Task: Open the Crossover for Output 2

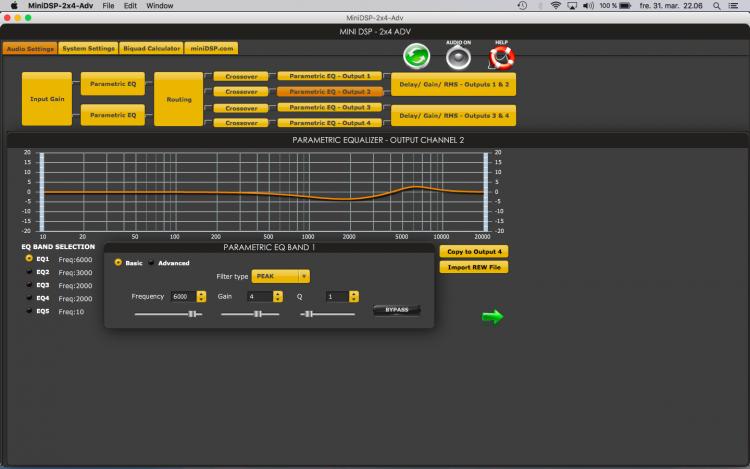Action: point(241,92)
